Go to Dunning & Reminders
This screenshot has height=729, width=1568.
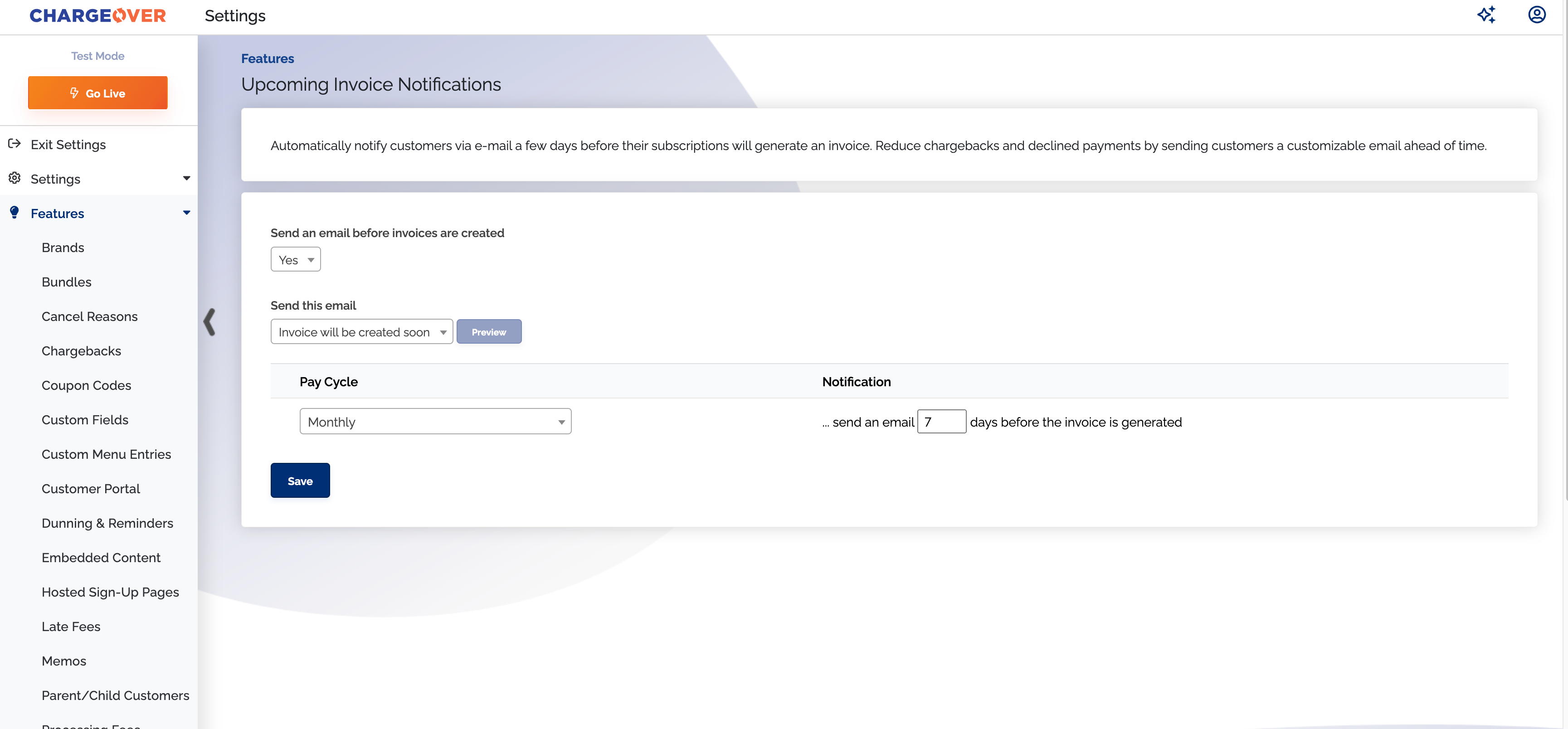click(x=107, y=523)
